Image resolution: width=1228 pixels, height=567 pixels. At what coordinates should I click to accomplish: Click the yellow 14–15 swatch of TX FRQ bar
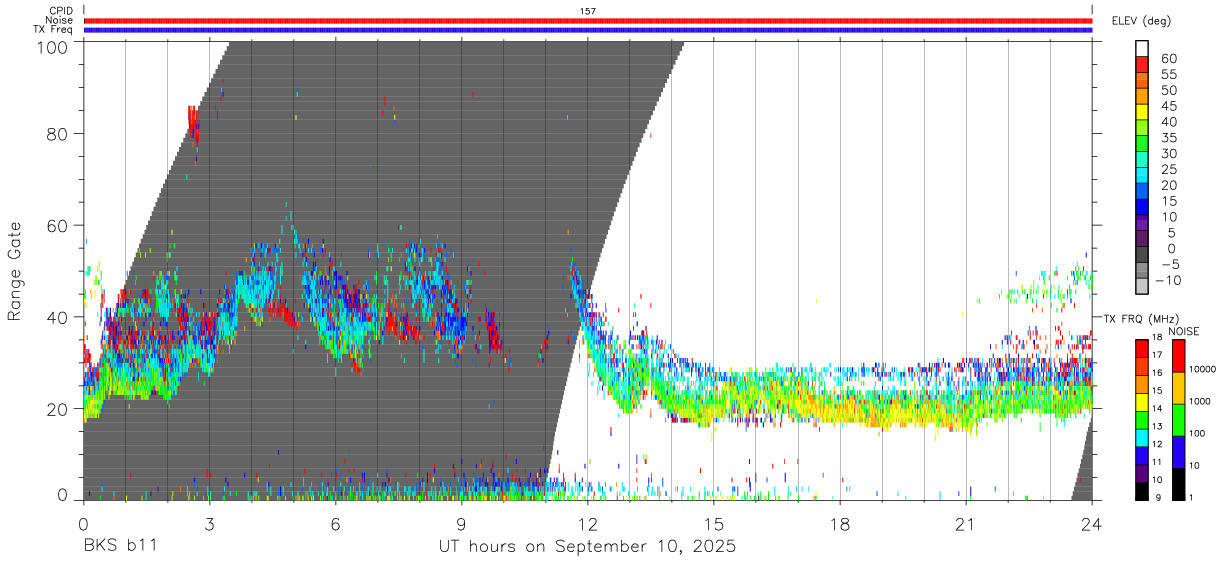1142,402
